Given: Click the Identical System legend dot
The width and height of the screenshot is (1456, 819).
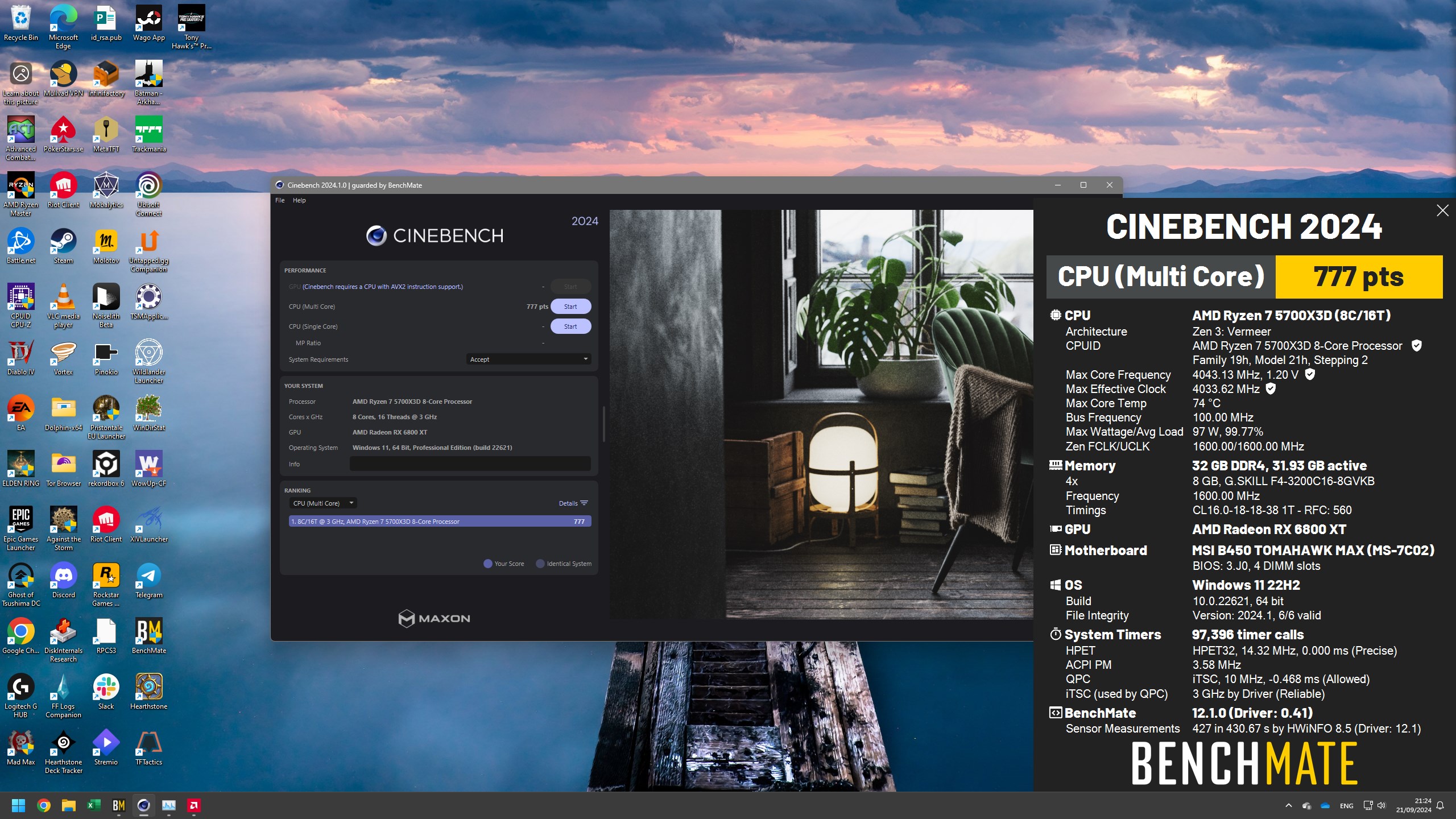Looking at the screenshot, I should 540,564.
